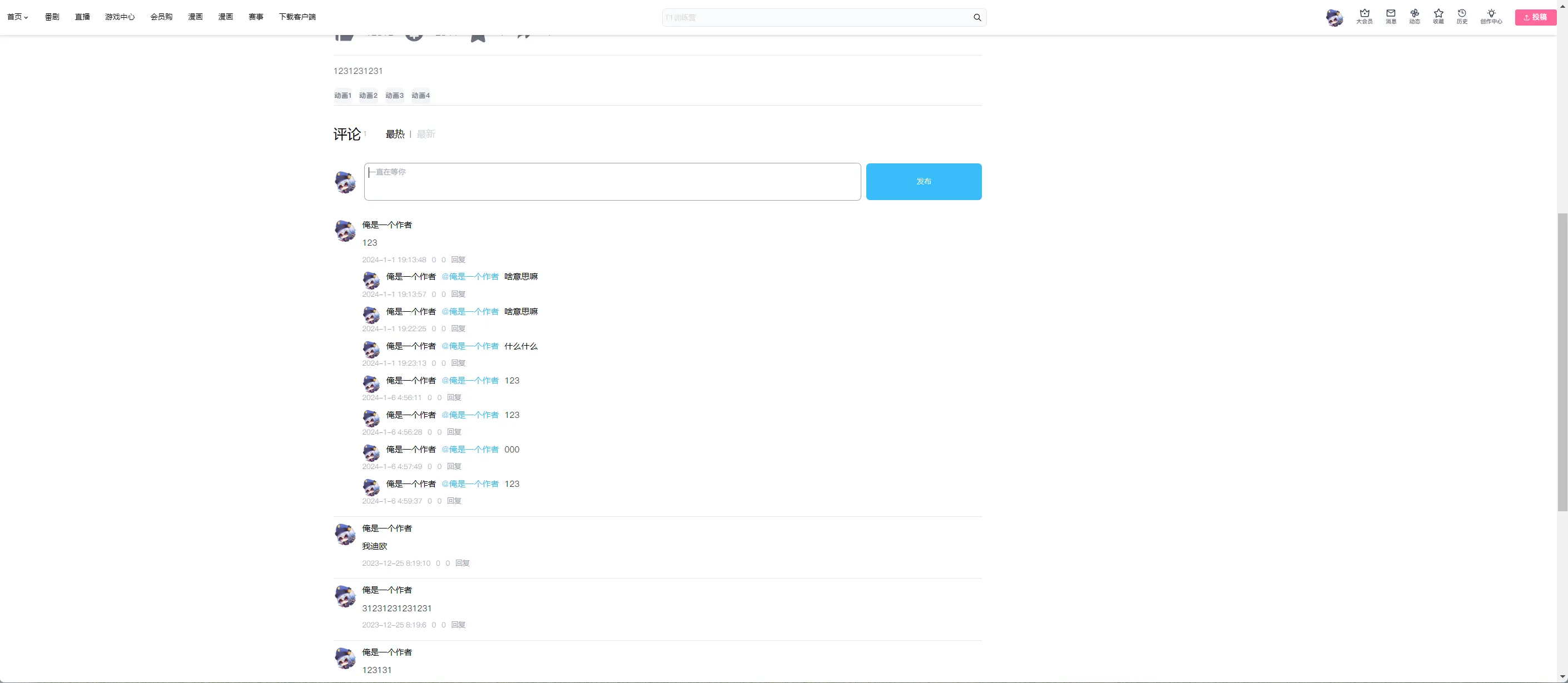Image resolution: width=1568 pixels, height=683 pixels.
Task: Click the avatar of the comment '123131'
Action: 345,657
